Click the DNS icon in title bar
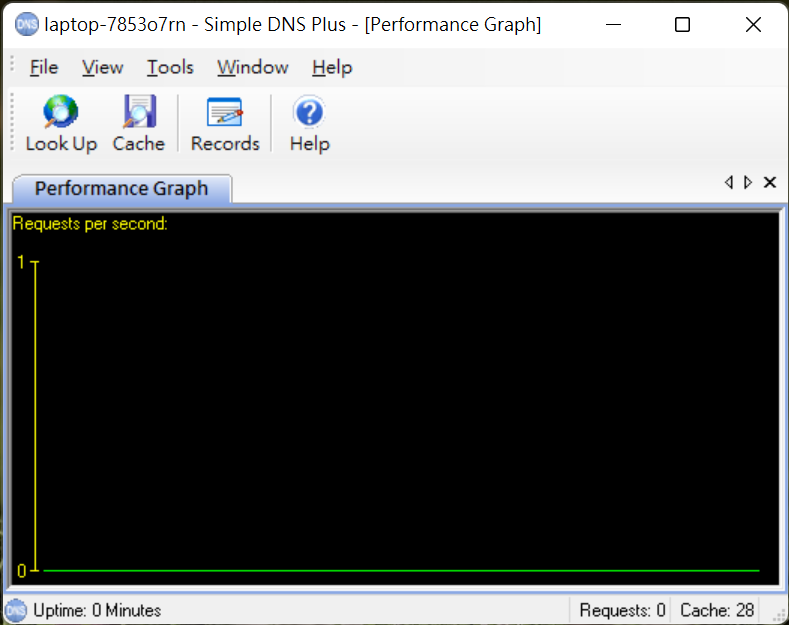The image size is (789, 625). [x=26, y=24]
